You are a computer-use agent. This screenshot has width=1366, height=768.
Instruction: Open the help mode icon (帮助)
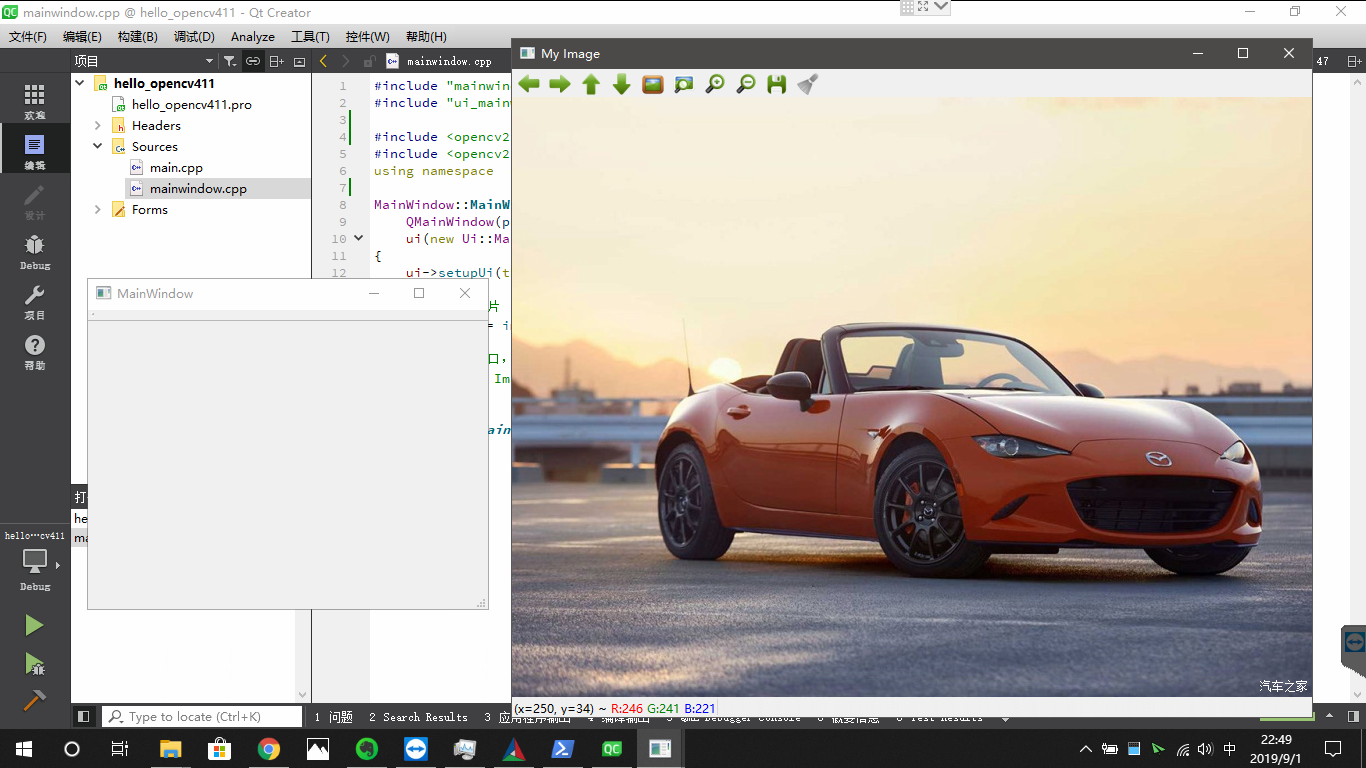point(33,355)
